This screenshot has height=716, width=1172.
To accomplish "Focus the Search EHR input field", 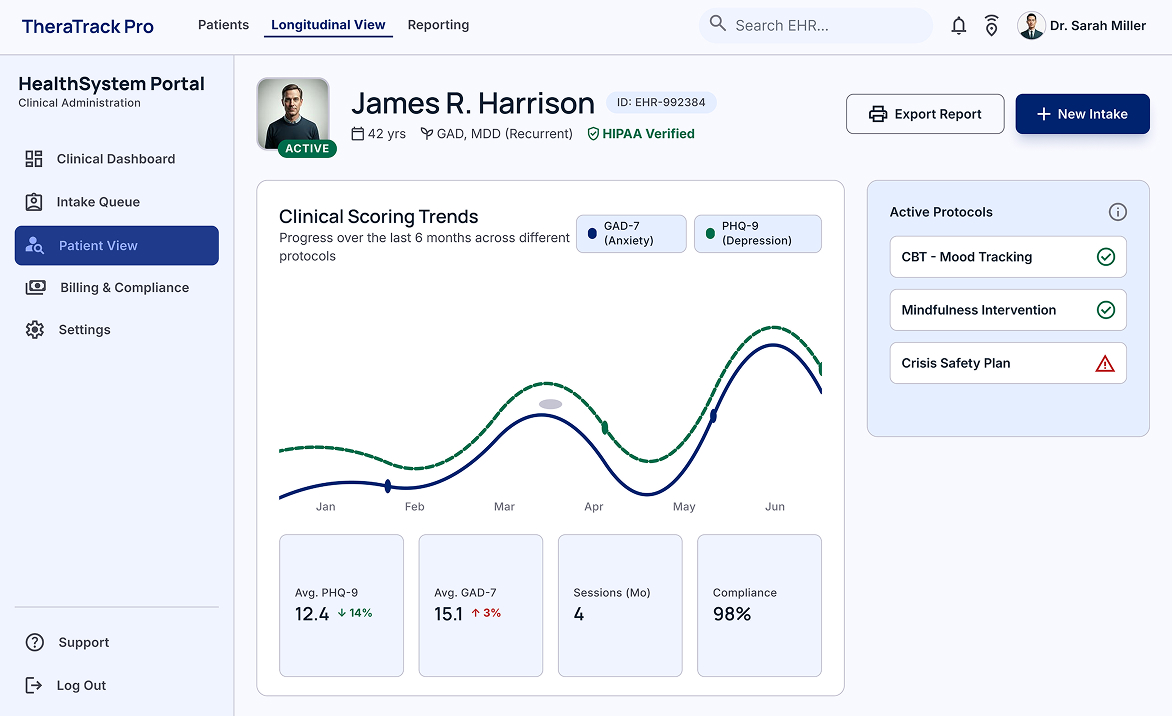I will (x=815, y=25).
